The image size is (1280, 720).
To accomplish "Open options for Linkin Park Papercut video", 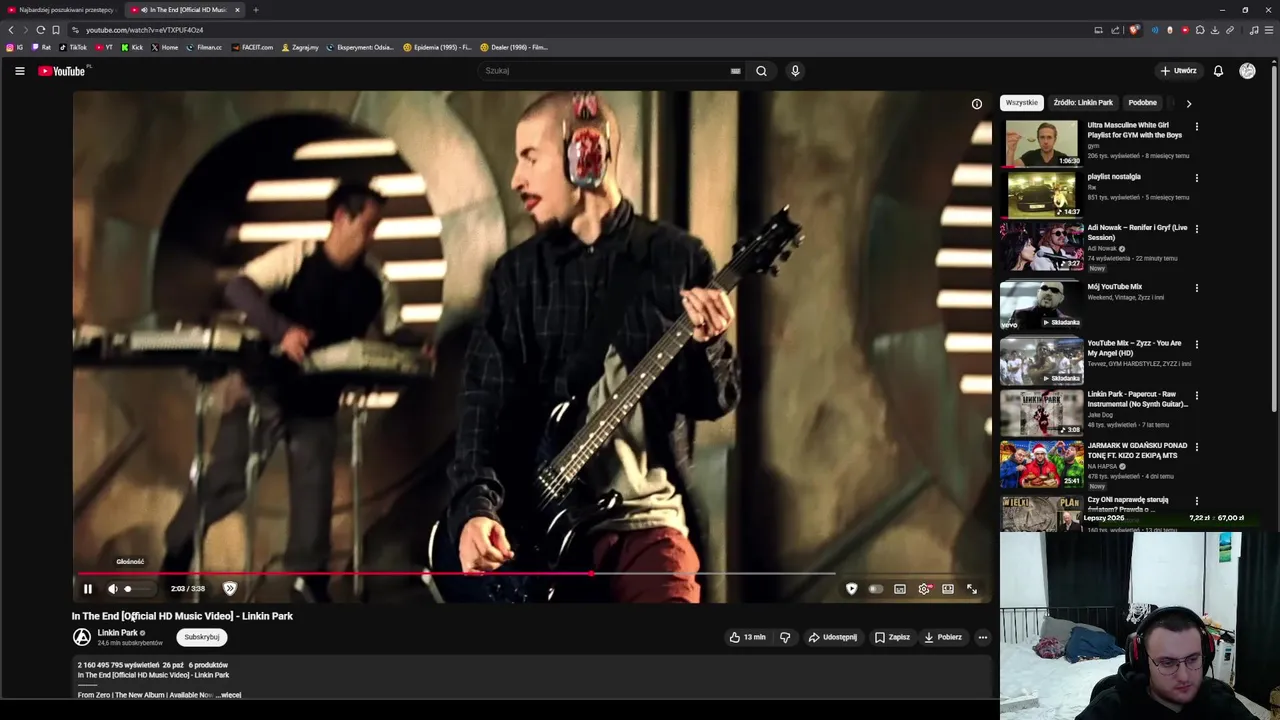I will 1196,395.
